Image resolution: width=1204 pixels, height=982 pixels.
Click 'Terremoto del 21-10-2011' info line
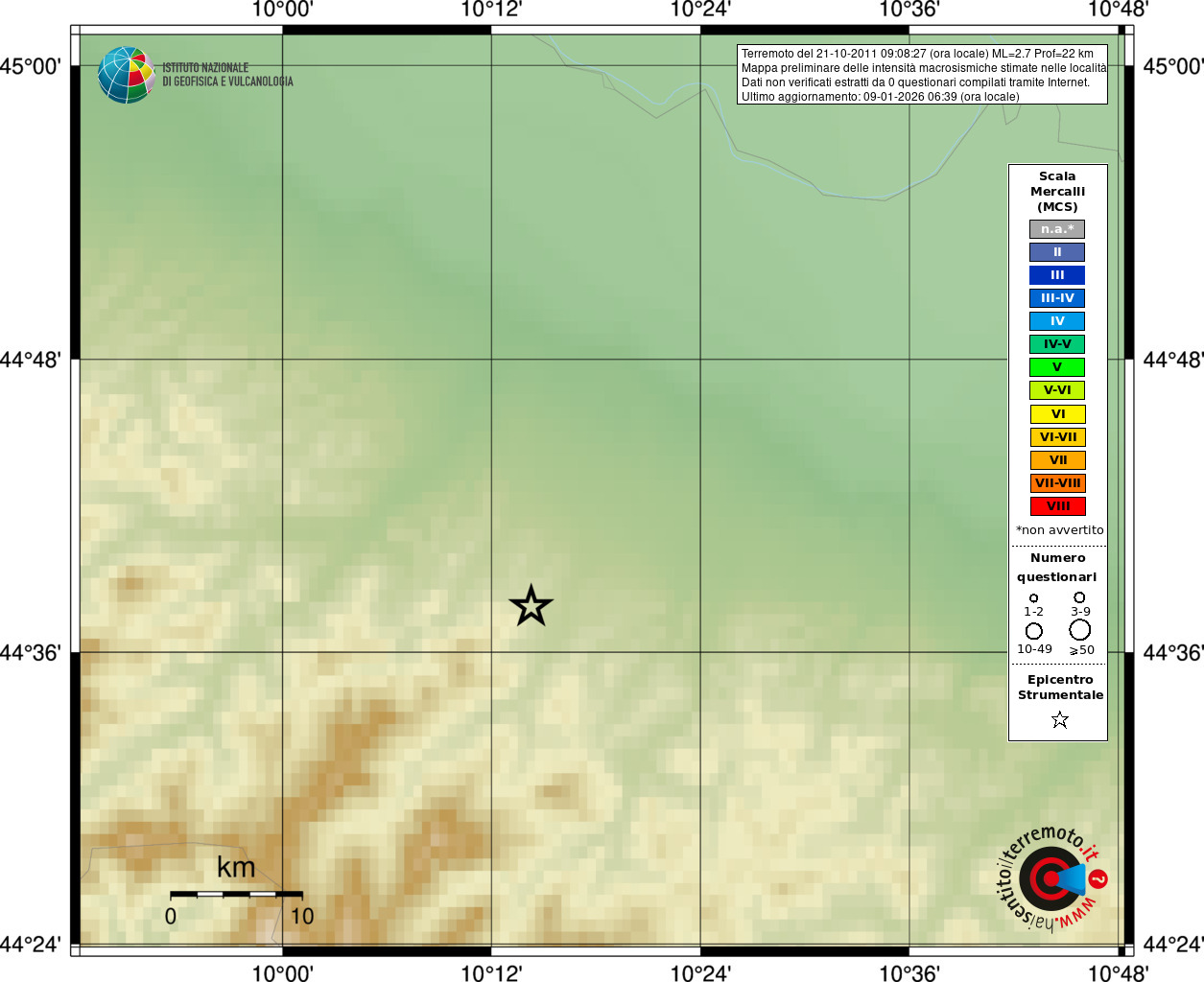pos(917,54)
